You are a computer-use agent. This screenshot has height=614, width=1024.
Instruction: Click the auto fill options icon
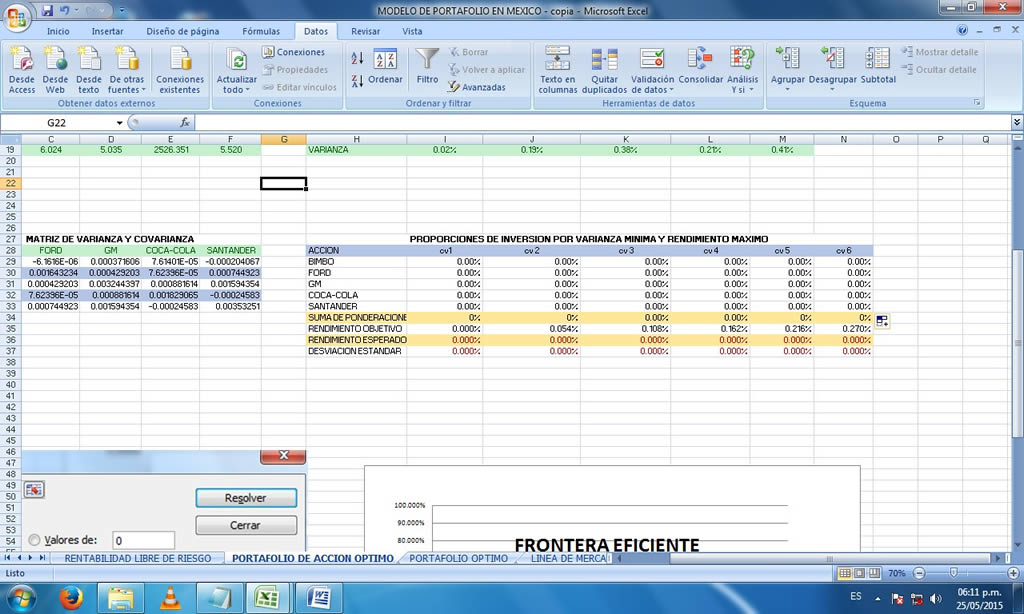pos(882,321)
